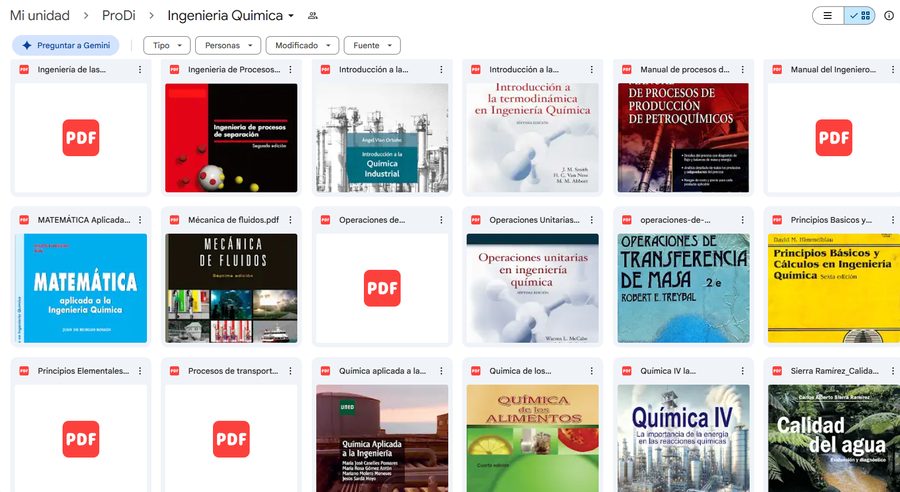Click the PDF type icon of Operaciones Unitarias
Image resolution: width=900 pixels, height=492 pixels.
pyautogui.click(x=476, y=220)
